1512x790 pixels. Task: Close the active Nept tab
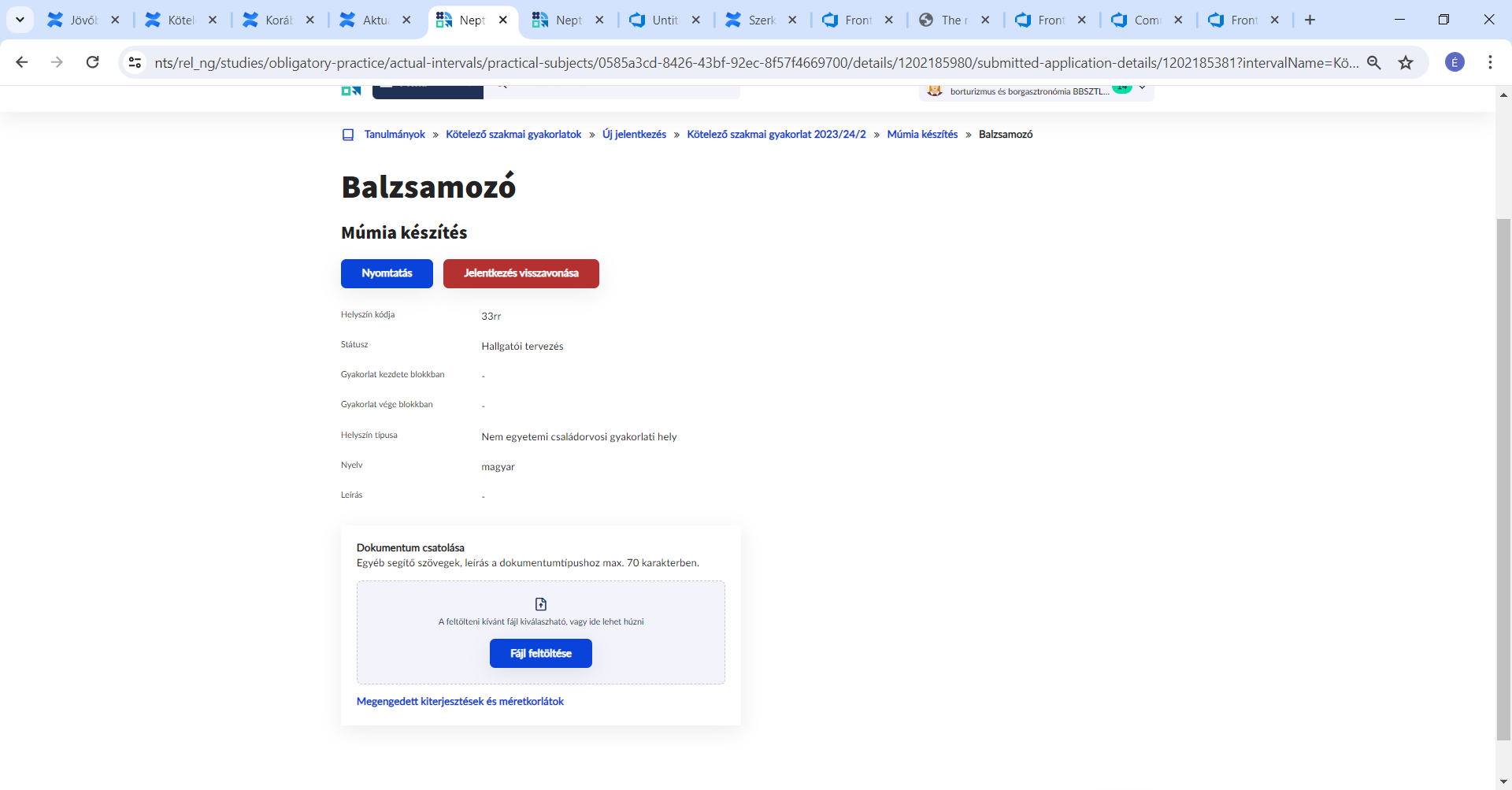[x=503, y=20]
